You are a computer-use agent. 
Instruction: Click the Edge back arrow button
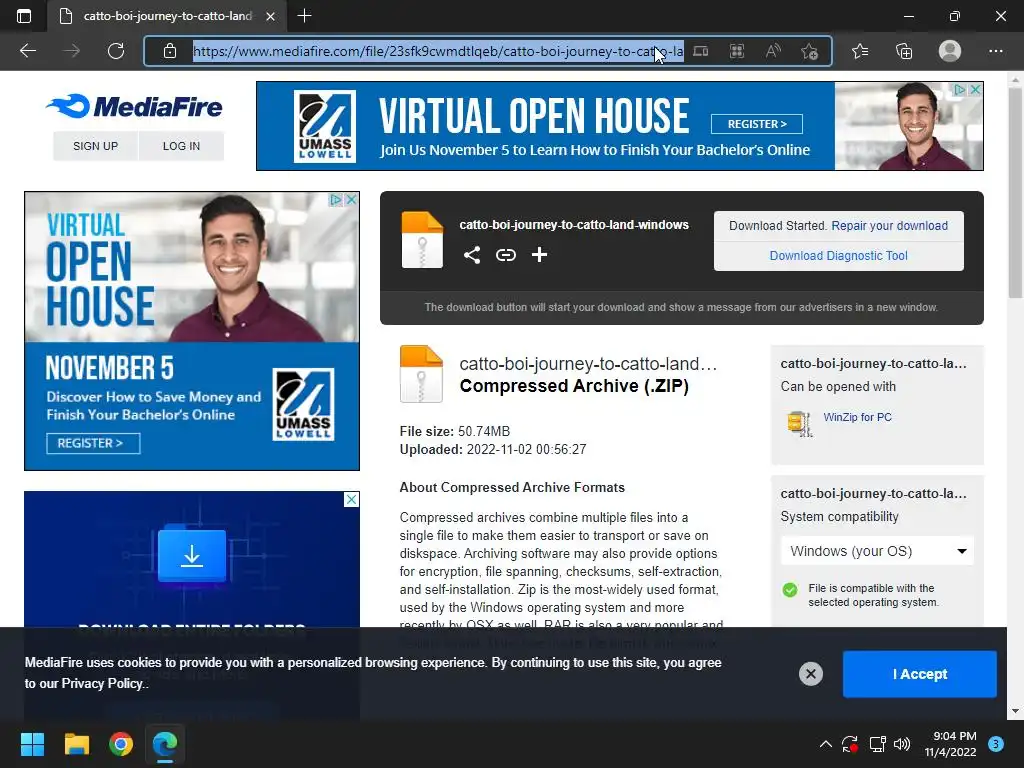click(x=27, y=51)
